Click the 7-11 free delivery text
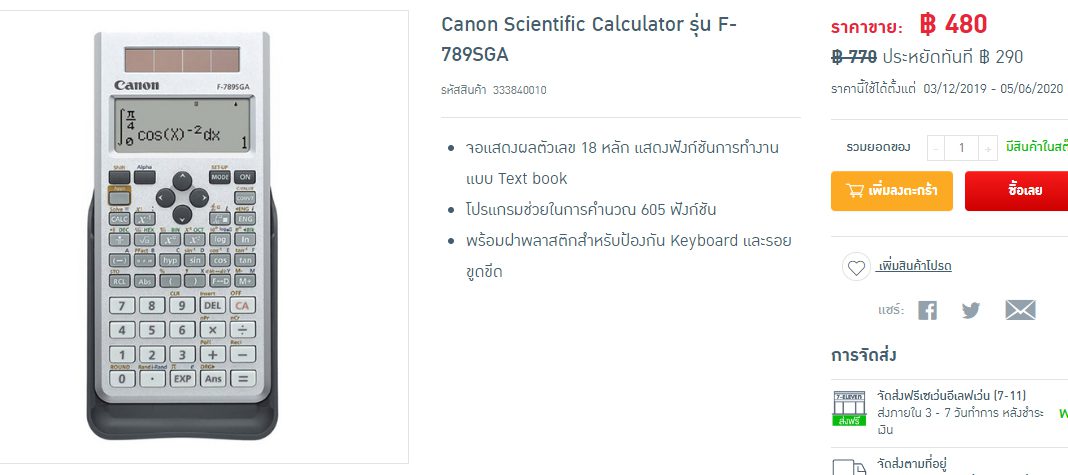1068x475 pixels. click(x=951, y=396)
